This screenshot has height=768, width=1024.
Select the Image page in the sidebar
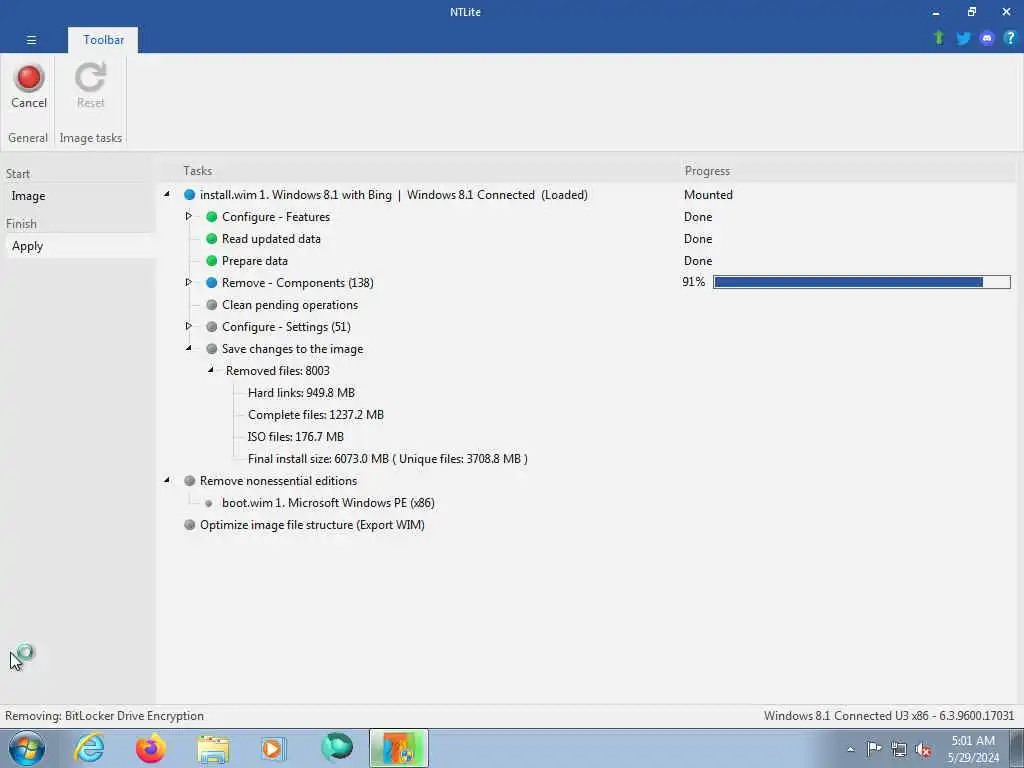(x=78, y=196)
